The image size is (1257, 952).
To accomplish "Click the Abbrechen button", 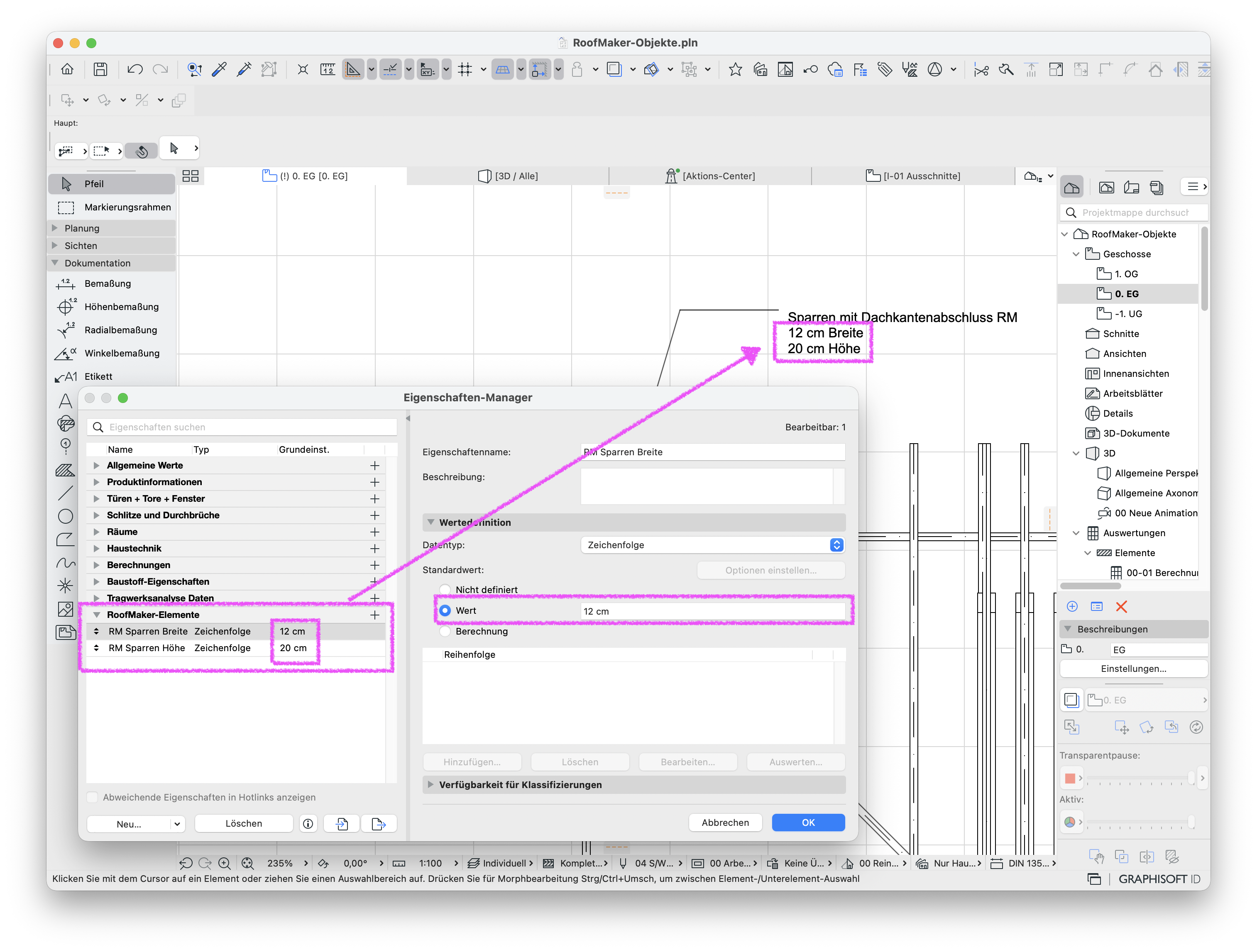I will (x=724, y=823).
